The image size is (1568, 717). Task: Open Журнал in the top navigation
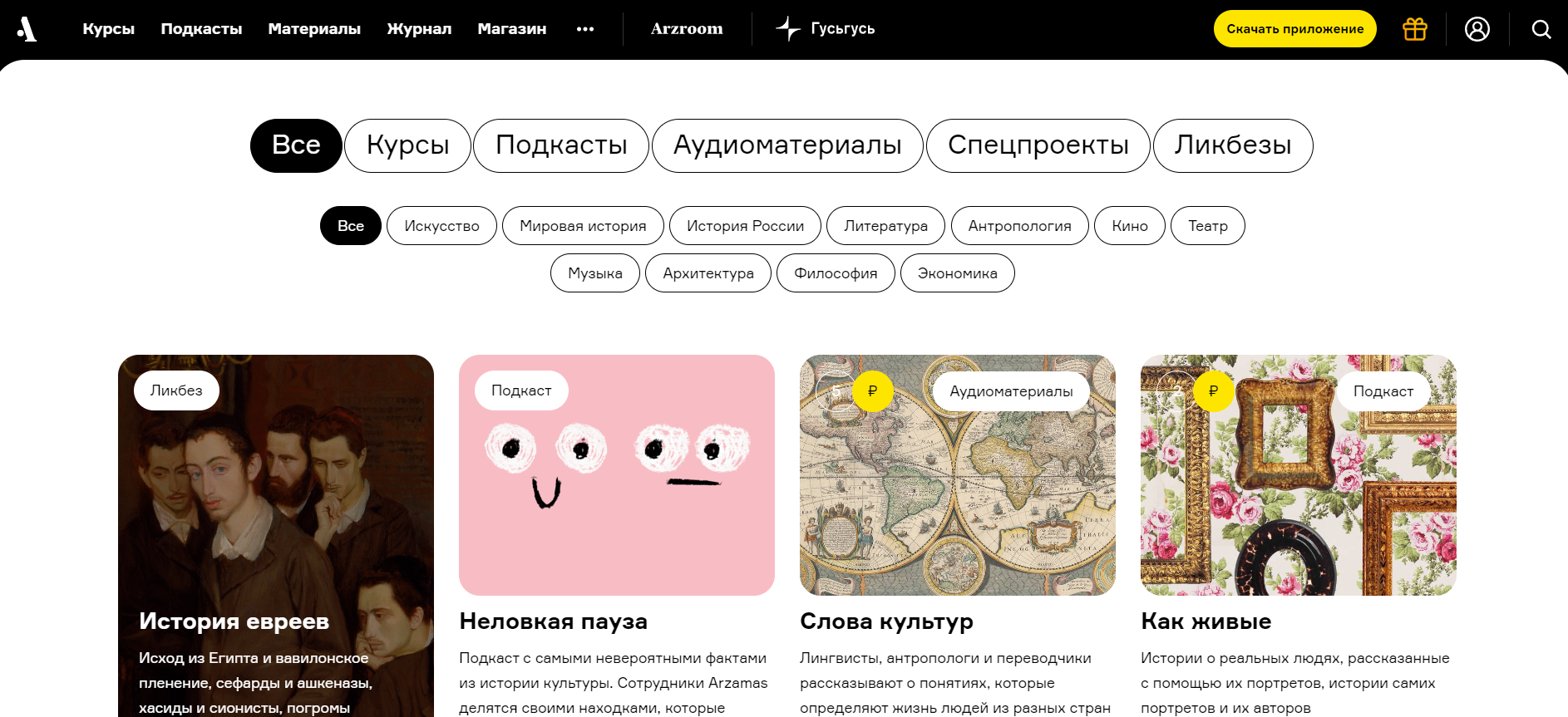tap(419, 29)
